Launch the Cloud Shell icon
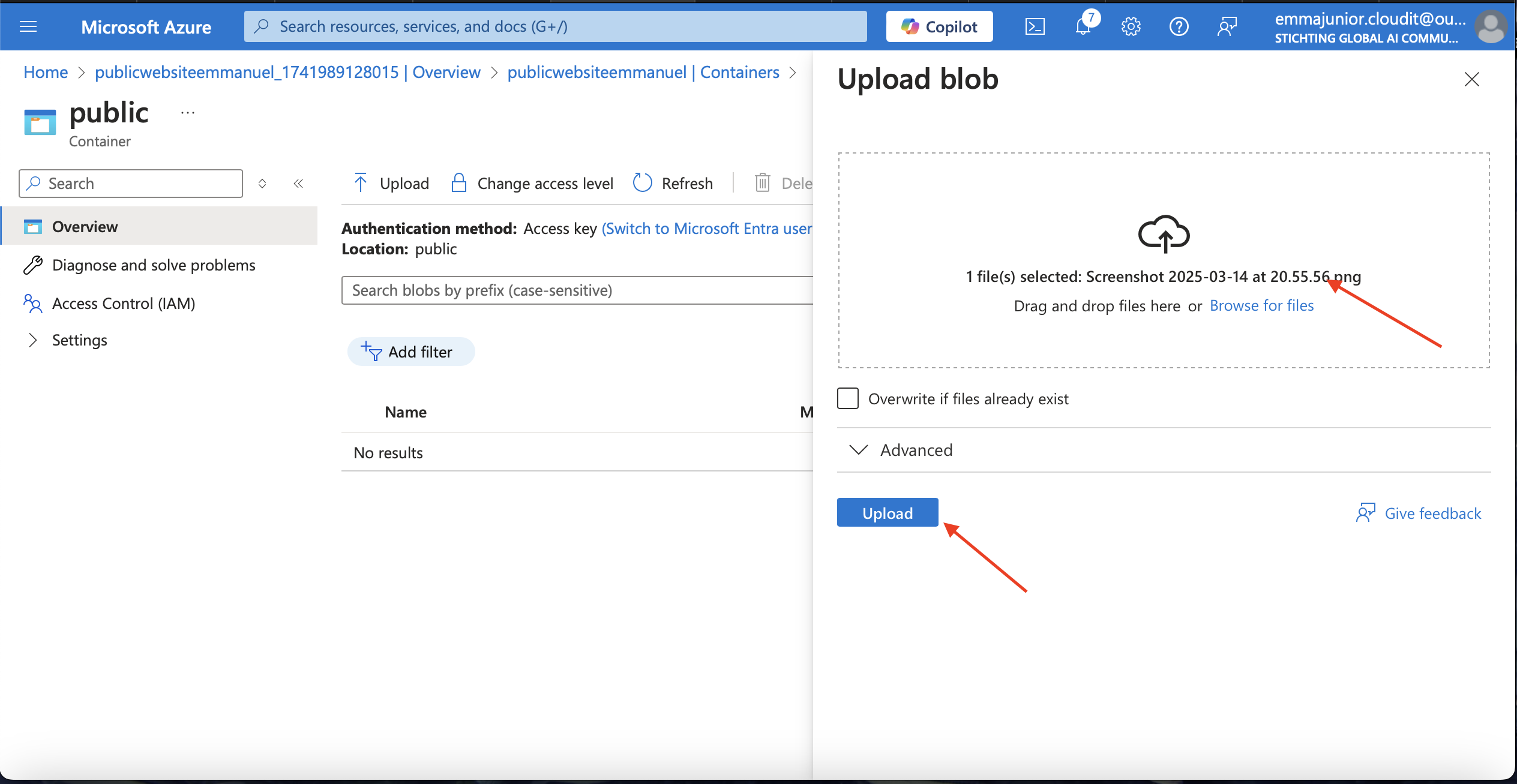The height and width of the screenshot is (784, 1517). coord(1035,26)
